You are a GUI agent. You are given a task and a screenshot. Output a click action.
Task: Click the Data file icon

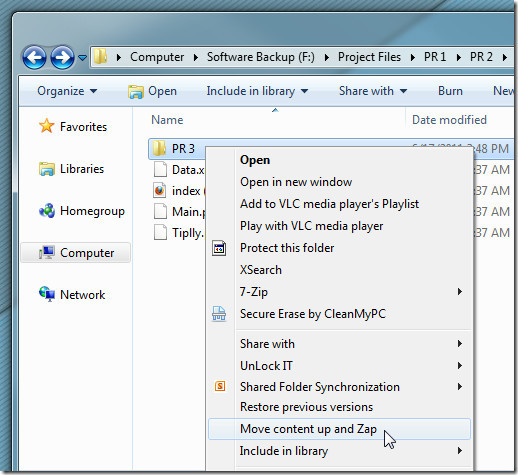[160, 169]
